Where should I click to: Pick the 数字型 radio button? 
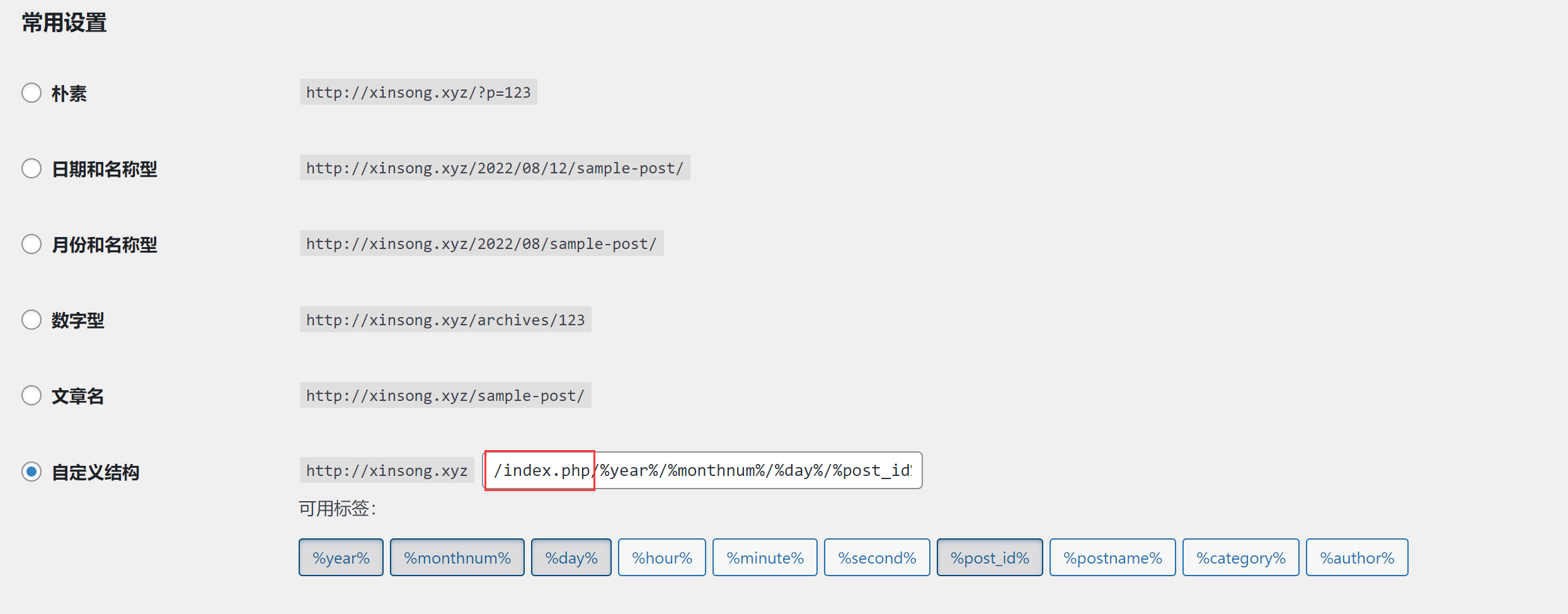[31, 320]
